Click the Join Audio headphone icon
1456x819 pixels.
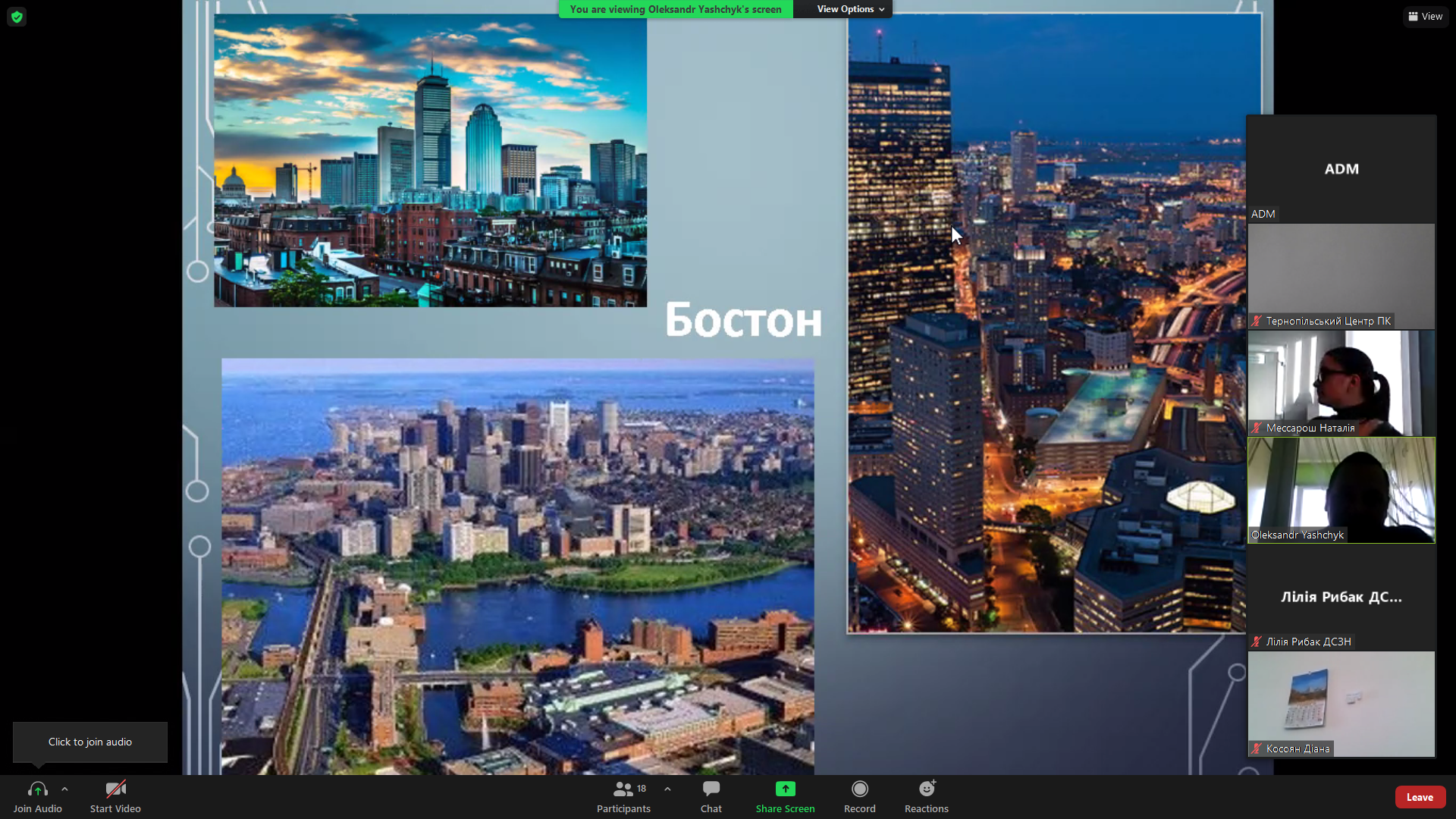[x=37, y=789]
